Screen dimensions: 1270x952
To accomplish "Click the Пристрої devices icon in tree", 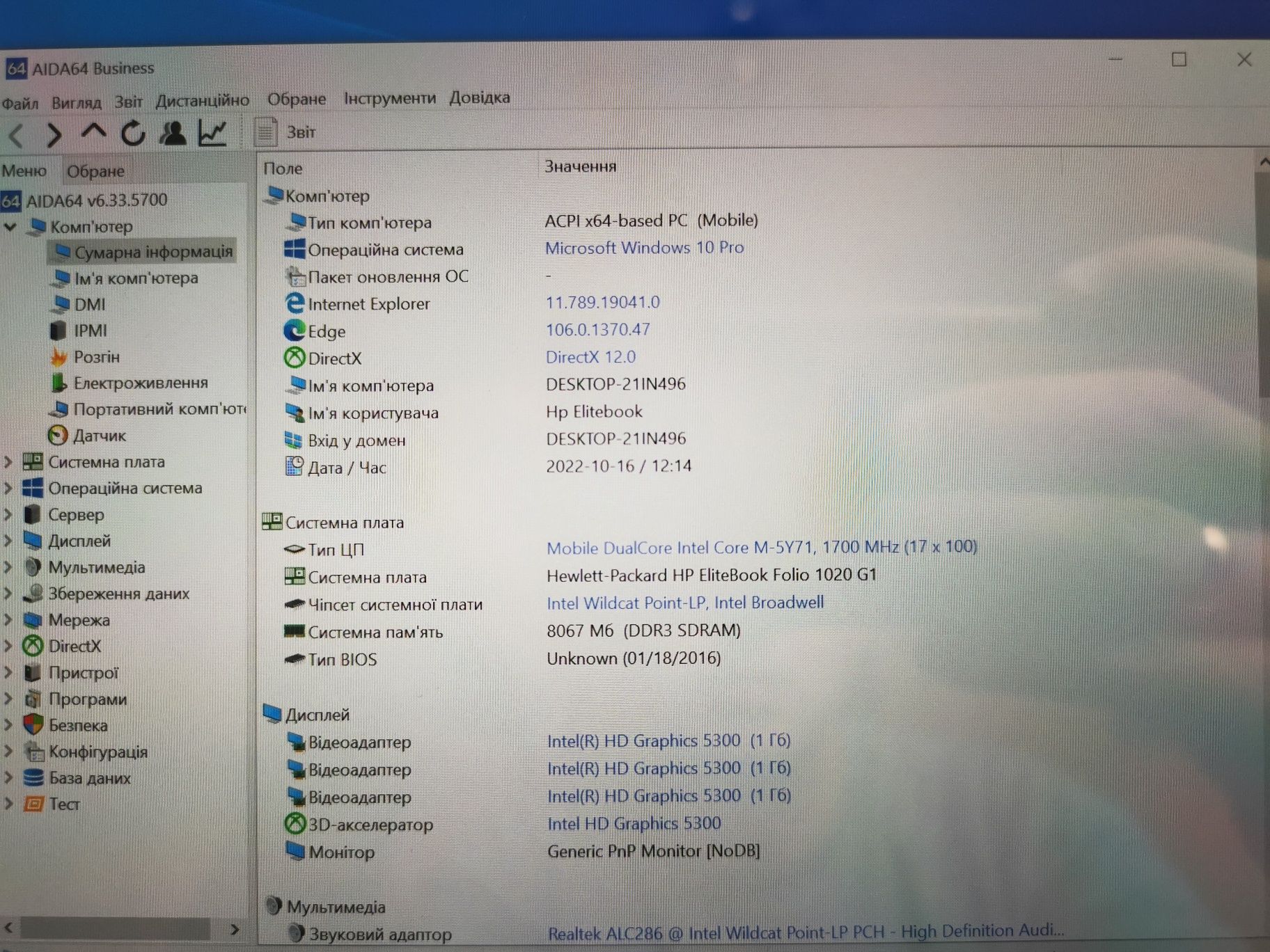I will 33,673.
